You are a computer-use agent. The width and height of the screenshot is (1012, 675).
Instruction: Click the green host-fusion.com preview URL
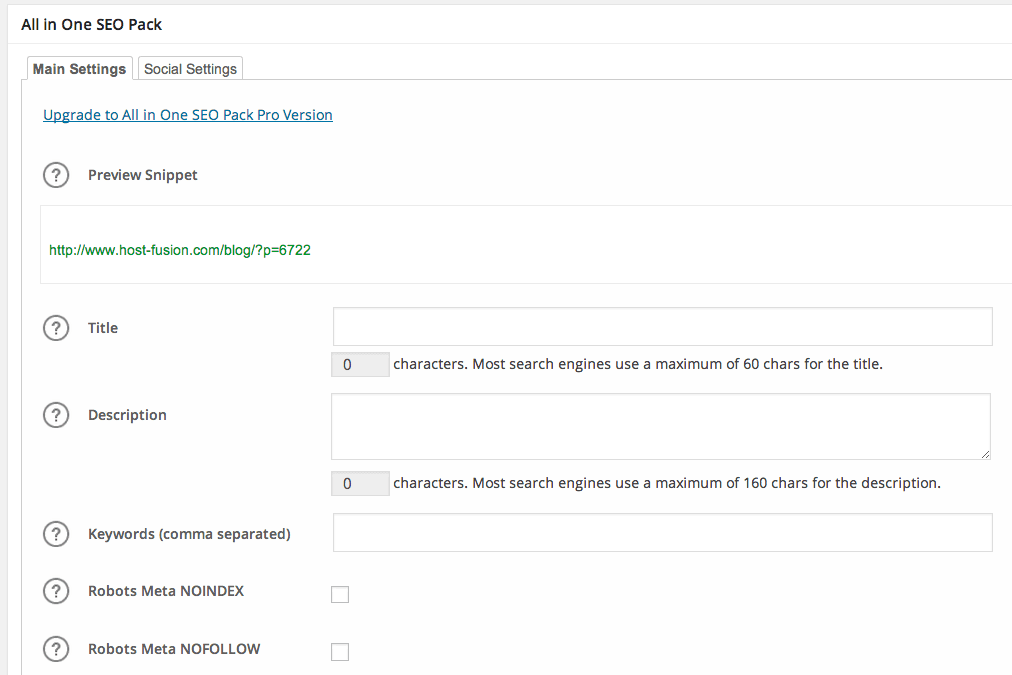click(180, 250)
